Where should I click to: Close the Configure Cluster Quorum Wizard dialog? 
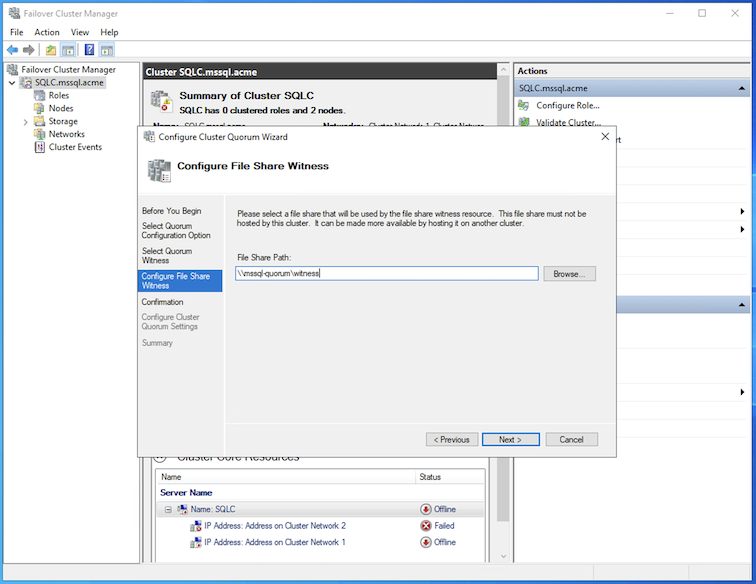605,136
